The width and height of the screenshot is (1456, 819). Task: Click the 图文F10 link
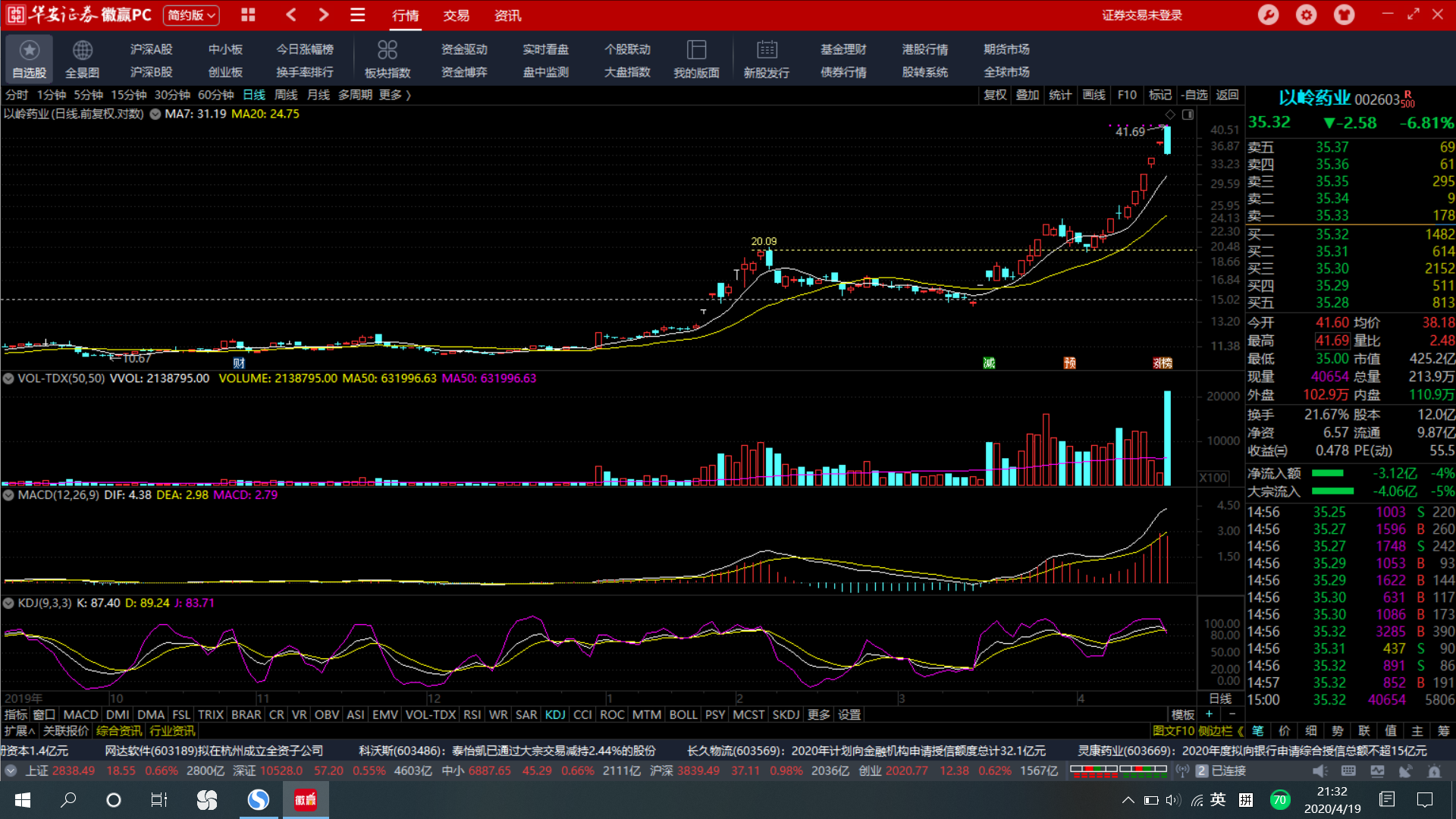point(1173,731)
